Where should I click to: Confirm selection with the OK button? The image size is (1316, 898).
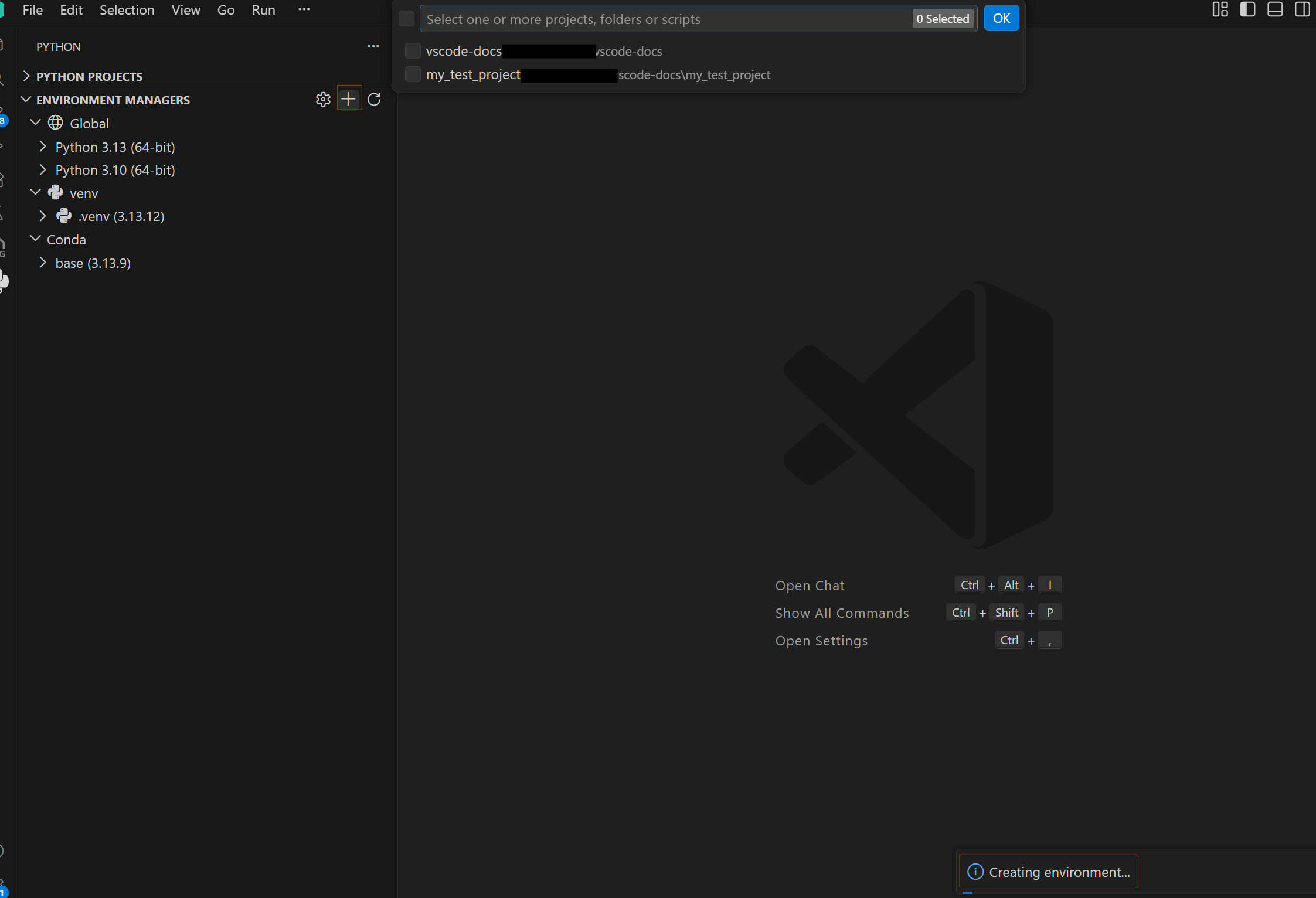[x=1001, y=18]
